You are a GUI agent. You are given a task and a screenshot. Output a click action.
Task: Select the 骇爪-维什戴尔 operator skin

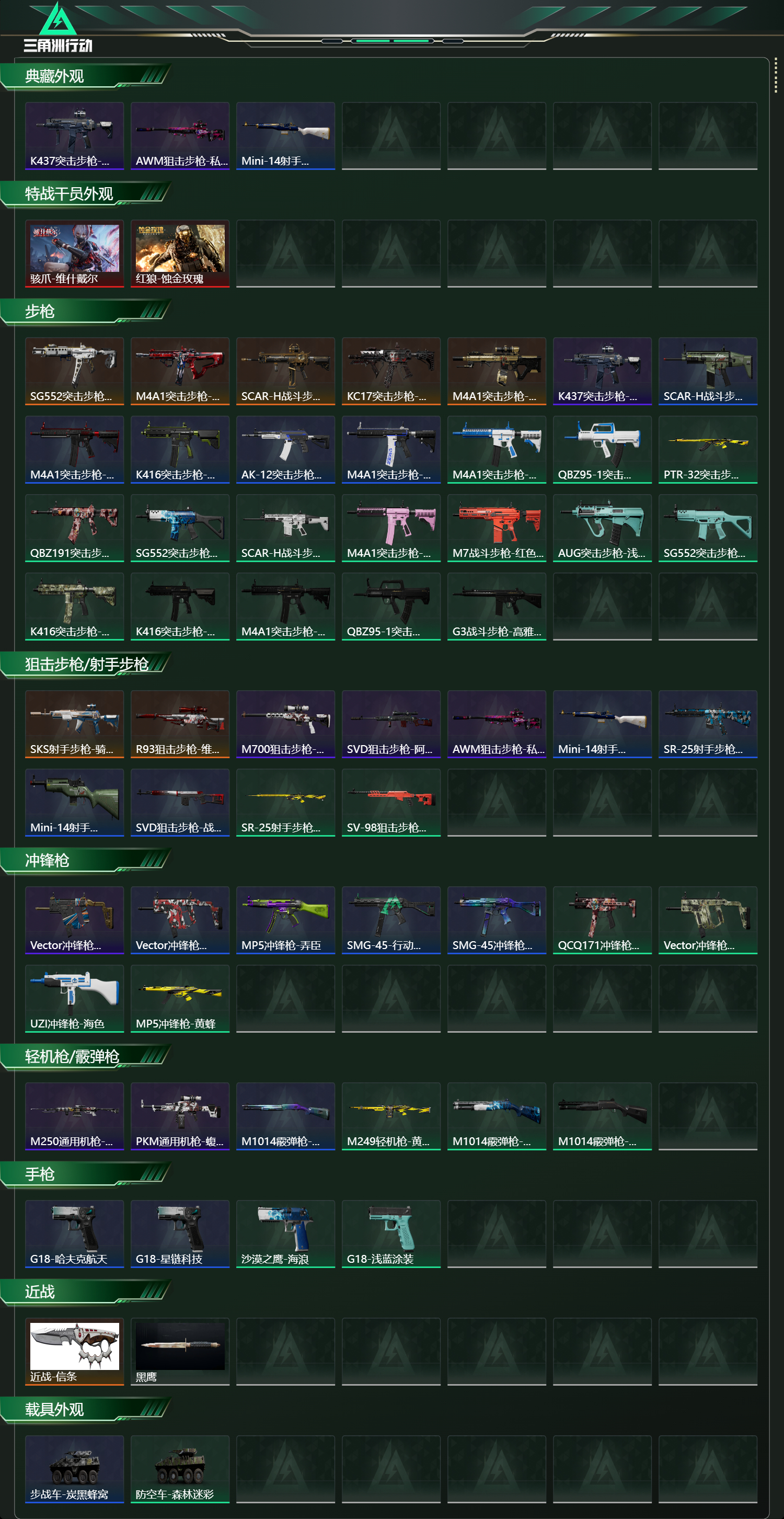coord(74,254)
